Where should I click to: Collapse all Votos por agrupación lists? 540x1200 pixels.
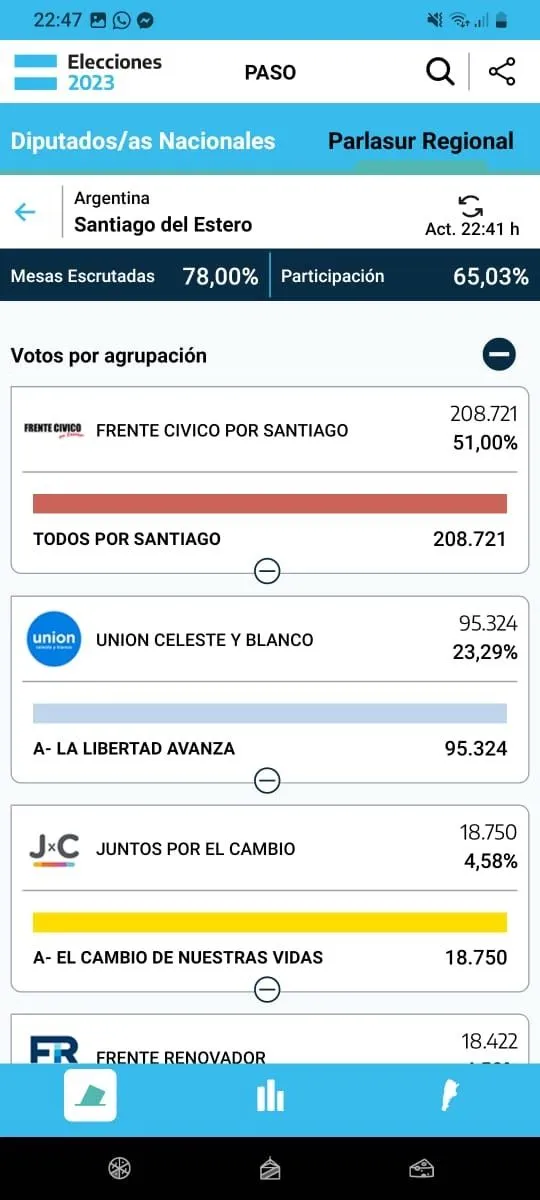(499, 354)
